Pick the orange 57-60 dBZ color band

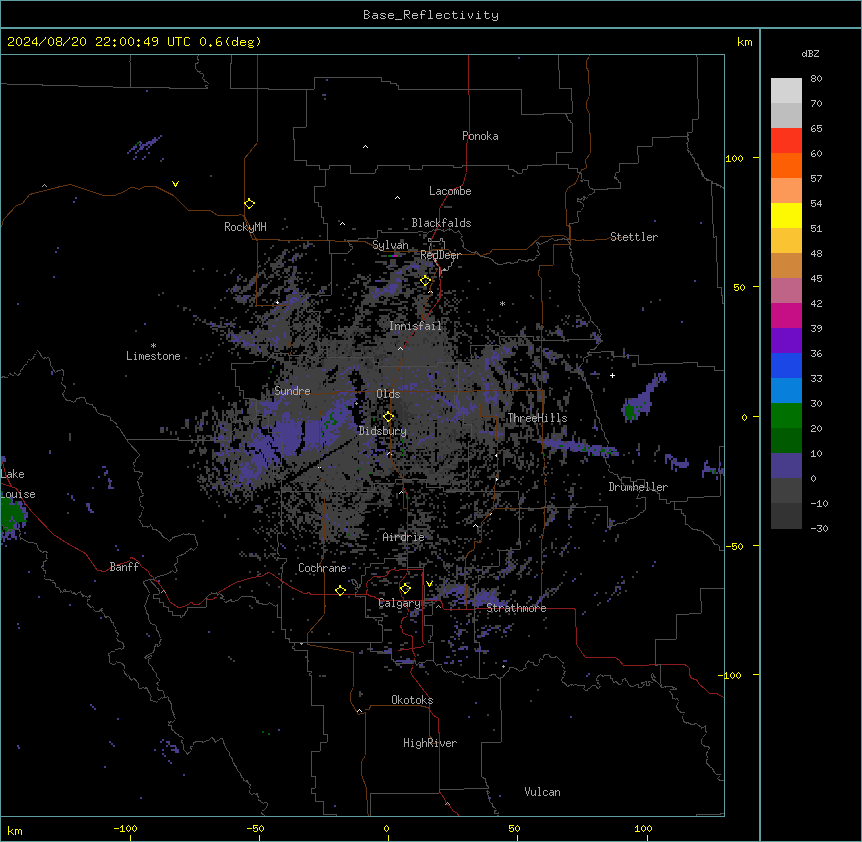pos(786,165)
